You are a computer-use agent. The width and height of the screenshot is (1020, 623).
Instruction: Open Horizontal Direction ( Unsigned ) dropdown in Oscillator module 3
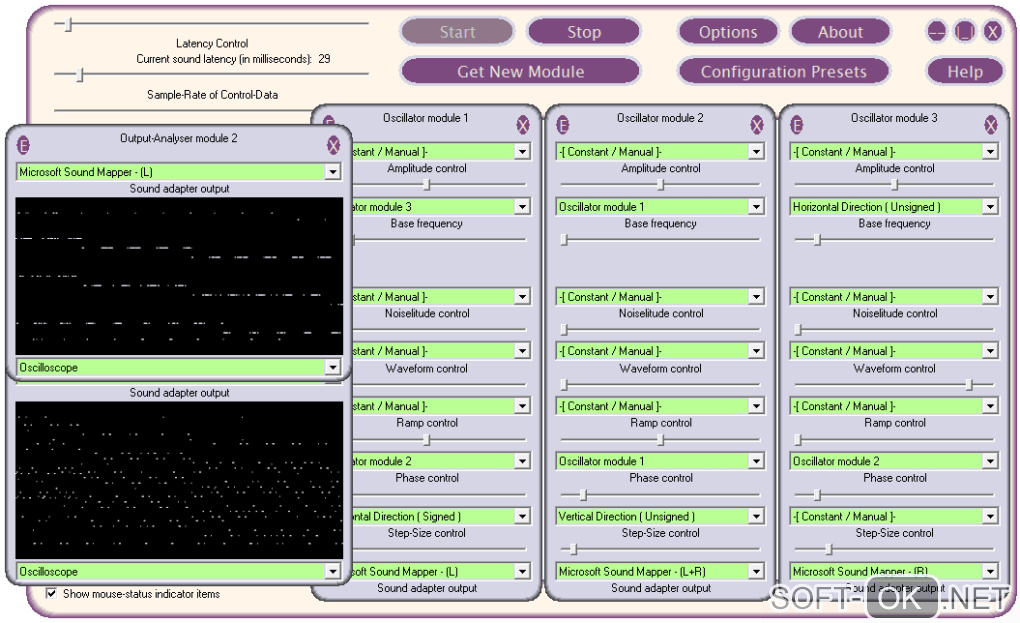[x=894, y=207]
